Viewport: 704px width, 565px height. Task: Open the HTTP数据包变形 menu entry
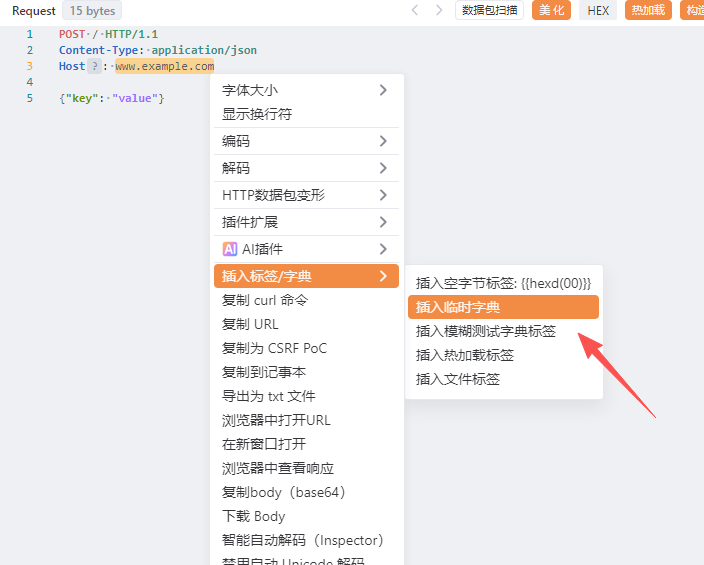point(307,195)
